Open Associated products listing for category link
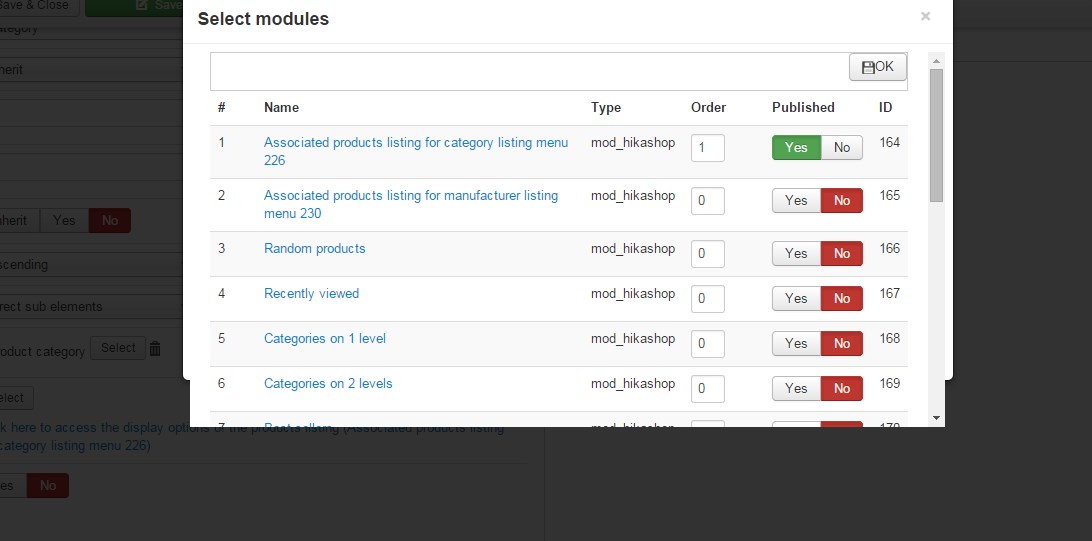The width and height of the screenshot is (1092, 541). (415, 143)
